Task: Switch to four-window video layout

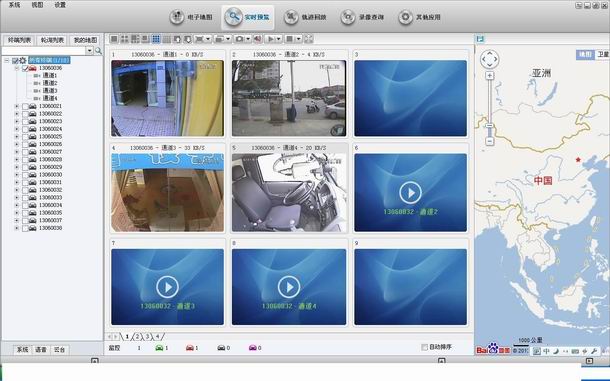Action: [x=124, y=39]
